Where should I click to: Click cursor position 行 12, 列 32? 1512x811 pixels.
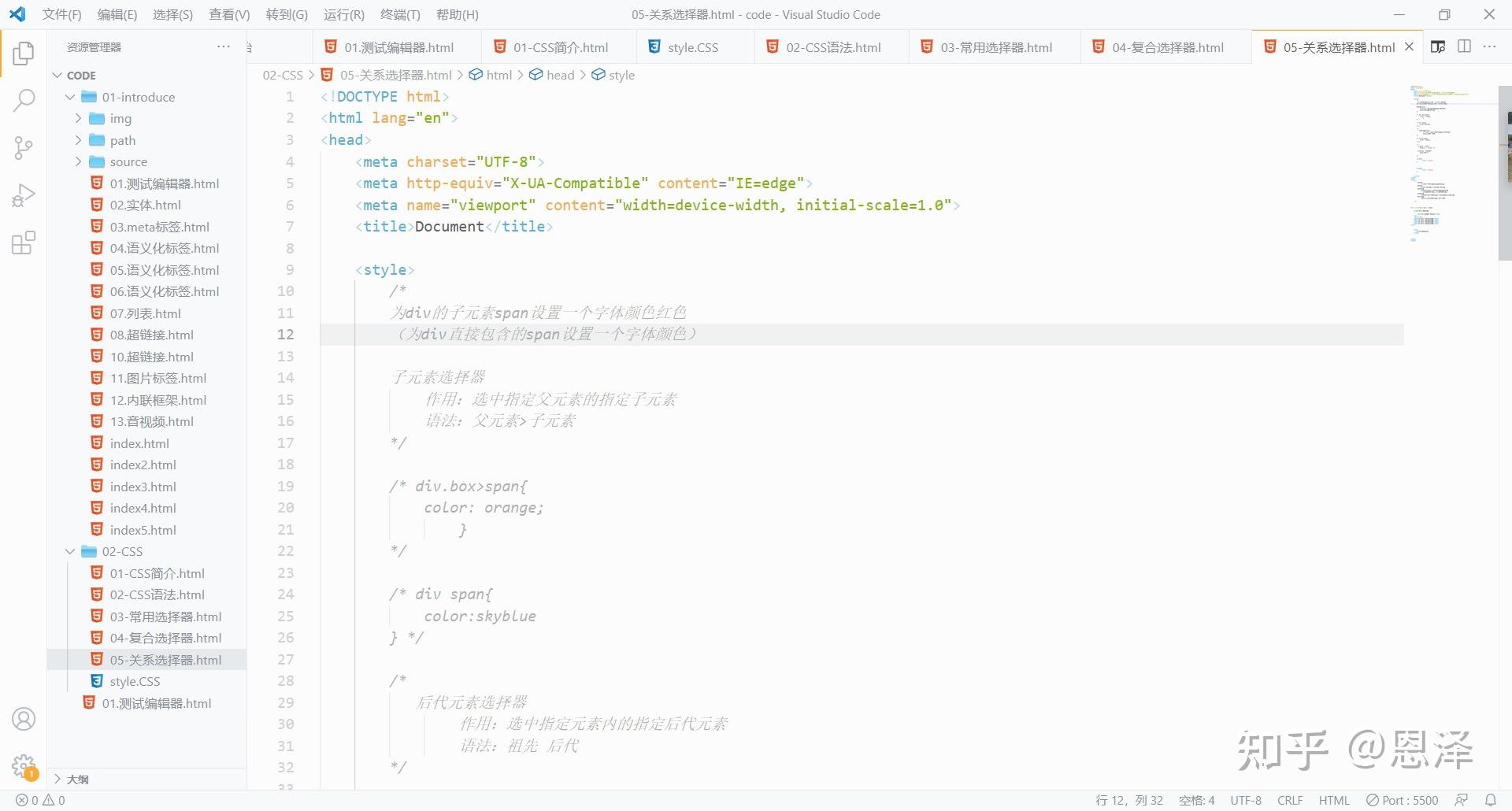1129,800
